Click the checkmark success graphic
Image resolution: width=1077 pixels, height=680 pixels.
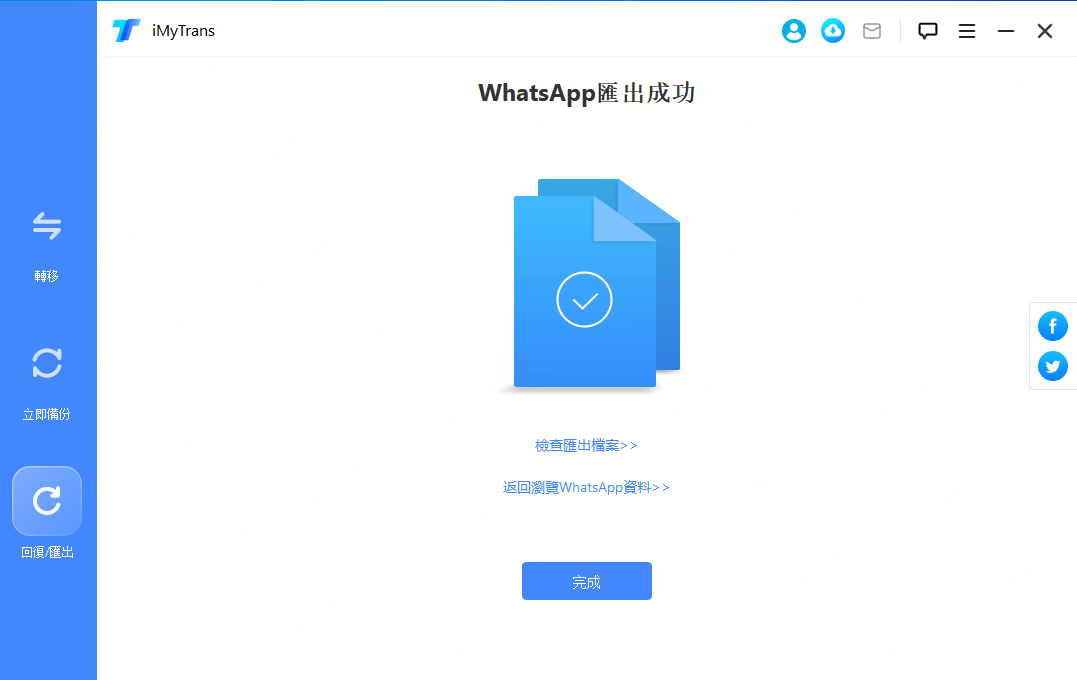click(585, 299)
